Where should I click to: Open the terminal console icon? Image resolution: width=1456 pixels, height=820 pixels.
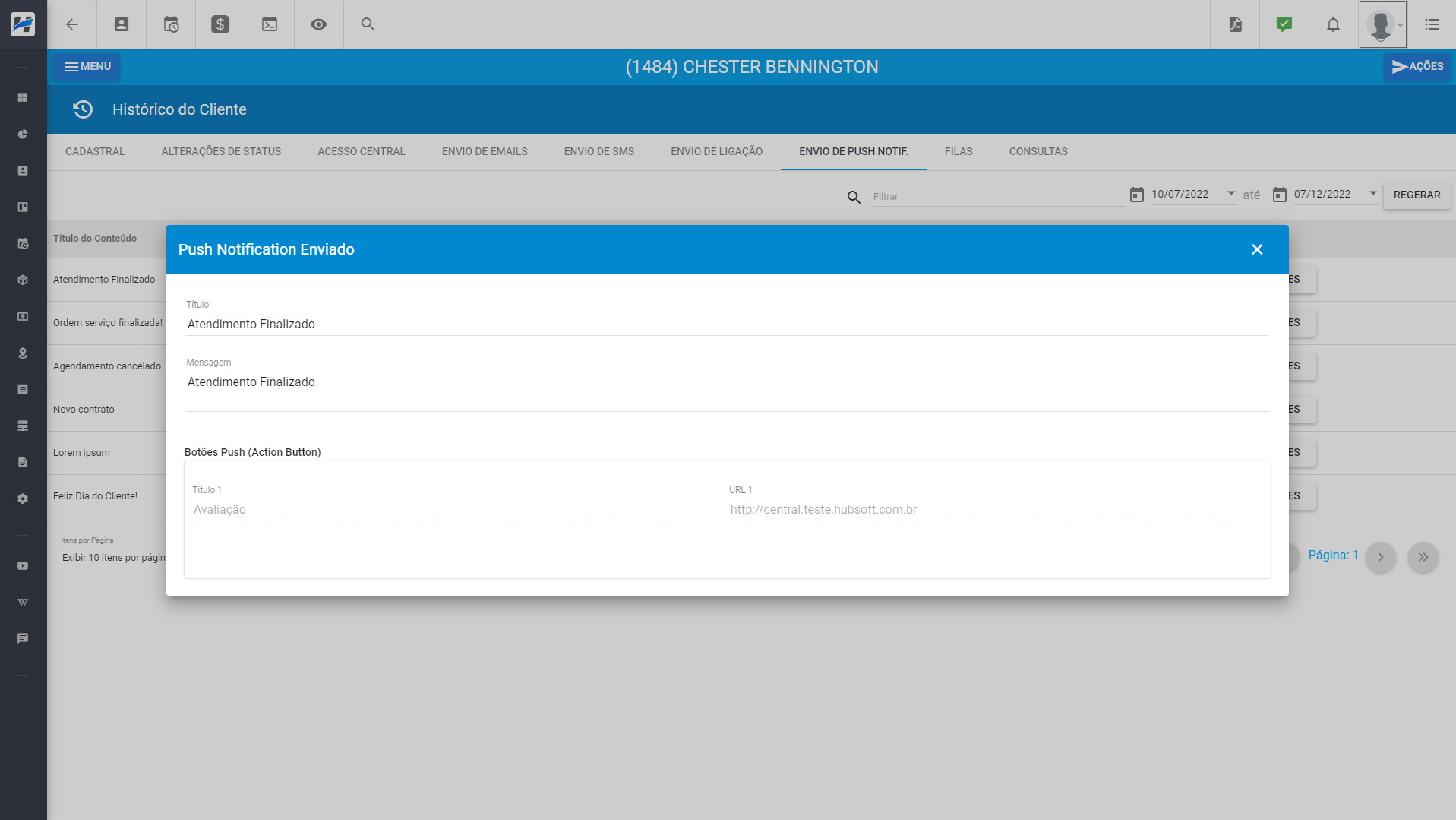(270, 24)
